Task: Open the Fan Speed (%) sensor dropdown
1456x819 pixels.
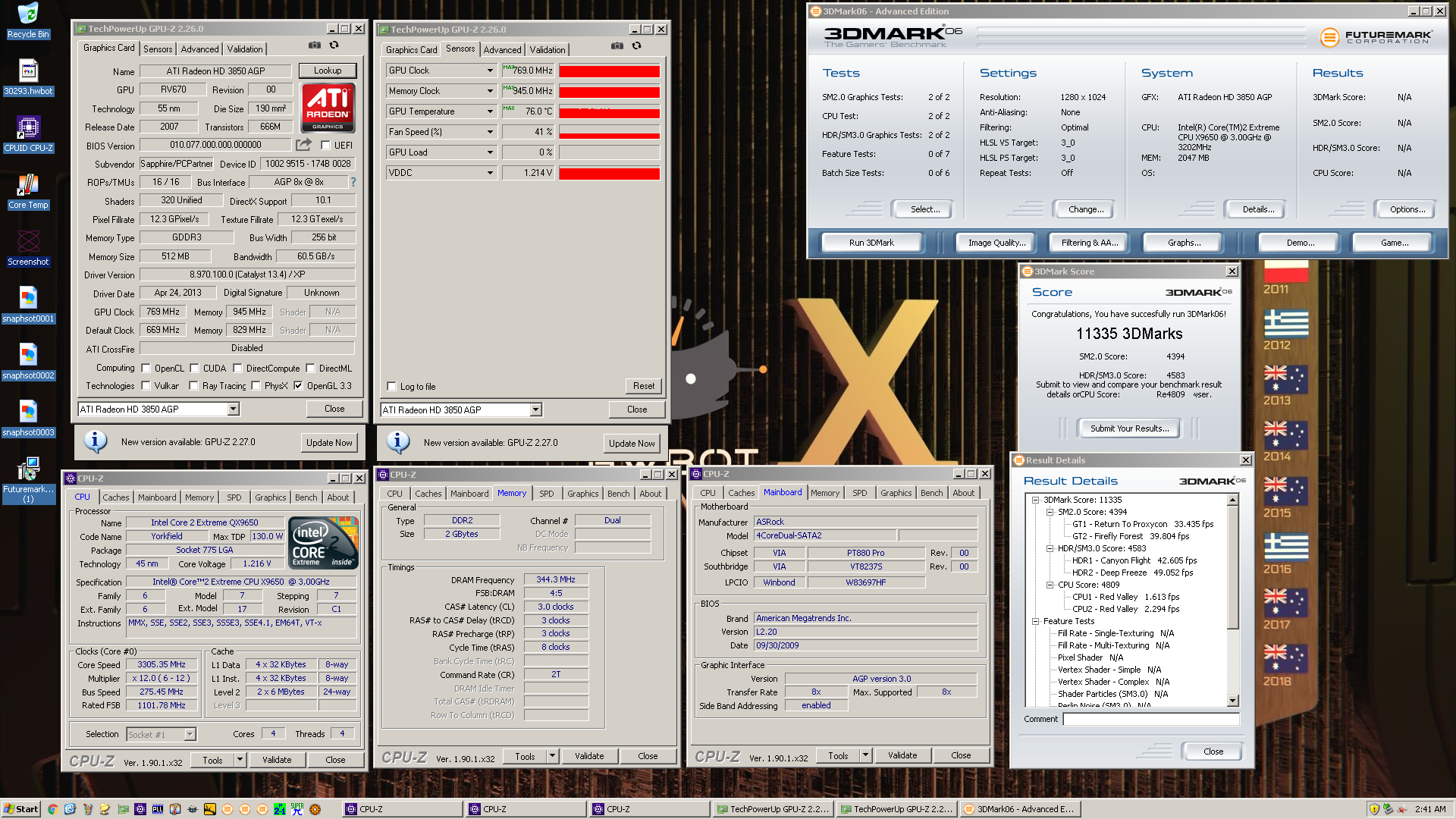Action: (490, 132)
